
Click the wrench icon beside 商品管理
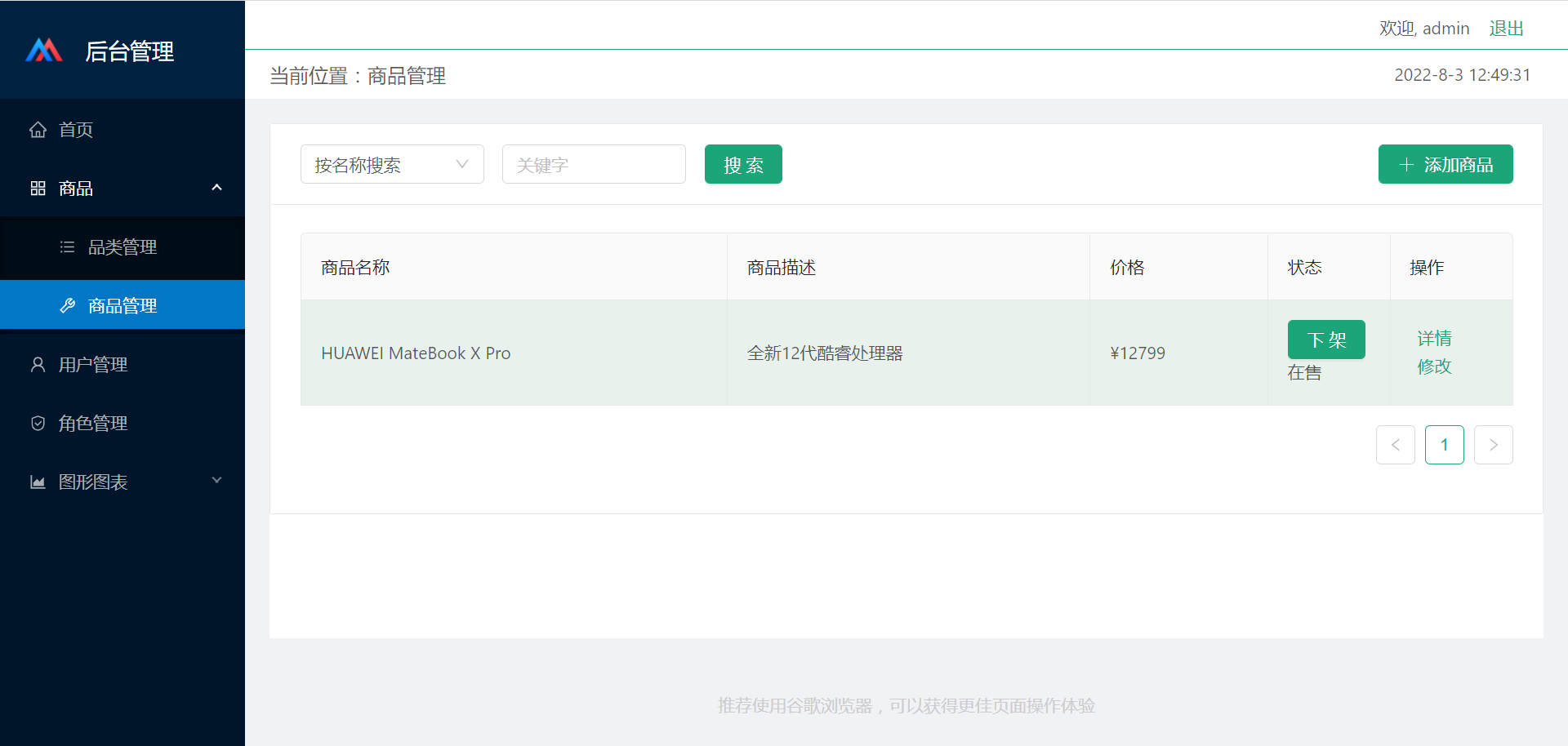pyautogui.click(x=67, y=306)
